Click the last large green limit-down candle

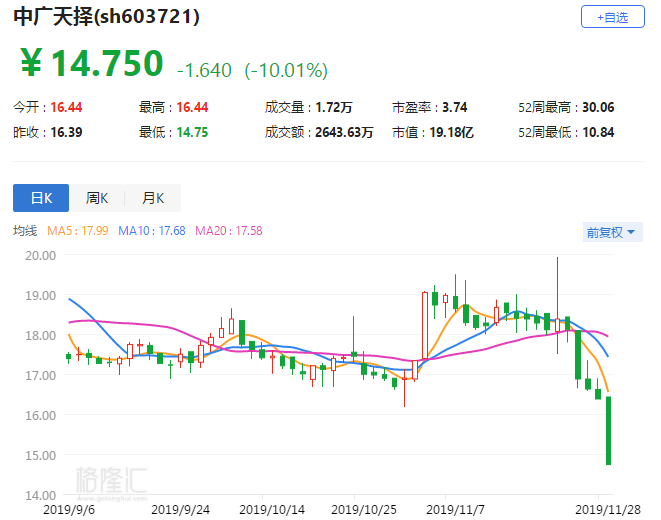coord(608,431)
